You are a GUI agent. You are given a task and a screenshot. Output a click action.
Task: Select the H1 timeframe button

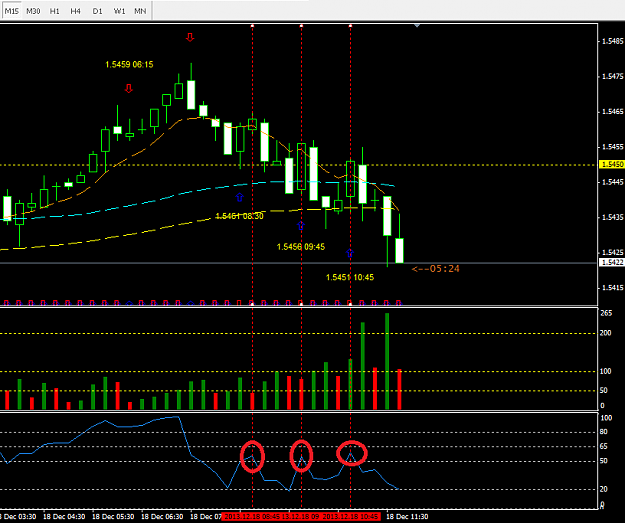[x=55, y=11]
